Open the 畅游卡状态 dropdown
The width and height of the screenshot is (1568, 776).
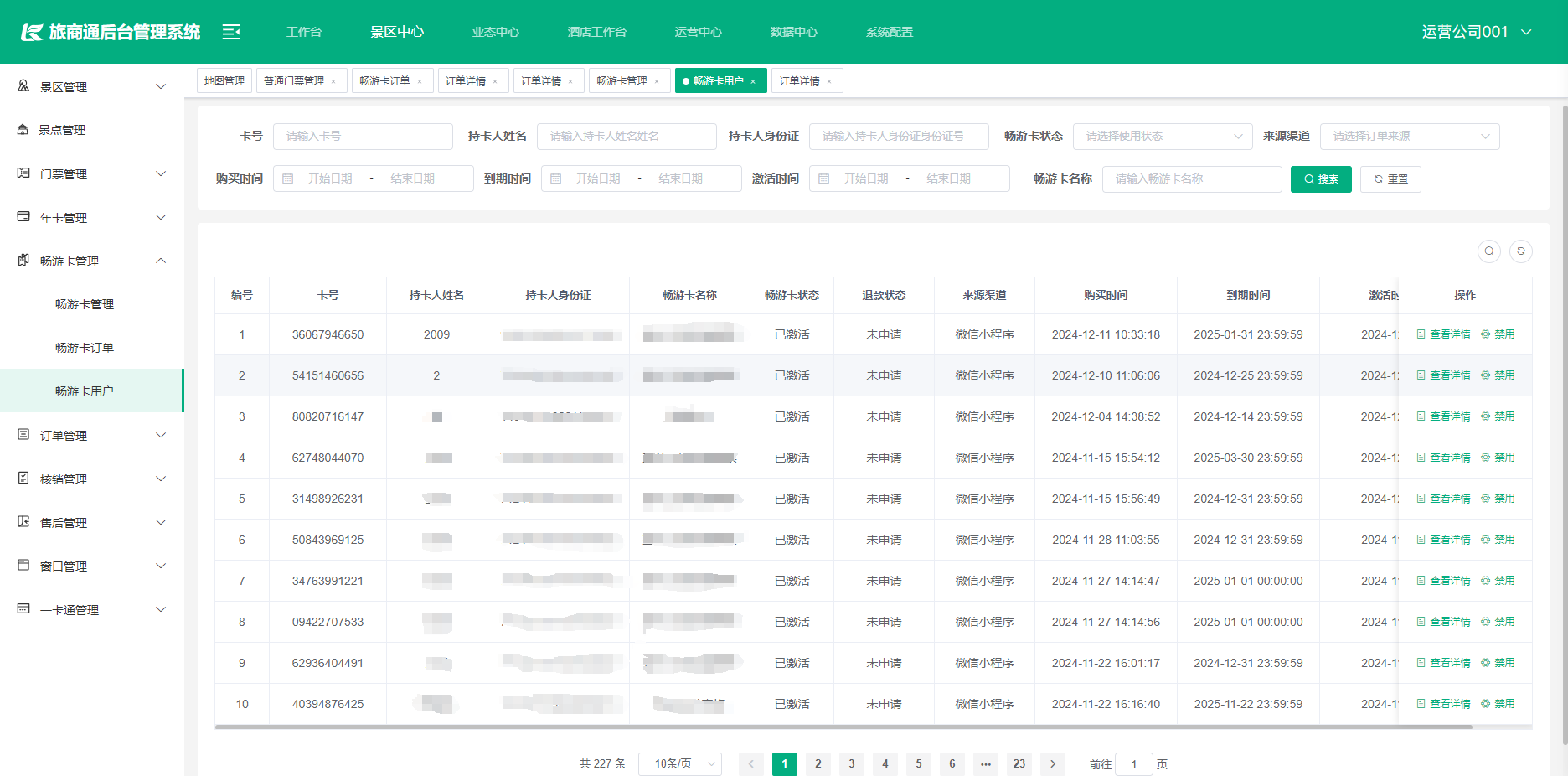coord(1163,136)
